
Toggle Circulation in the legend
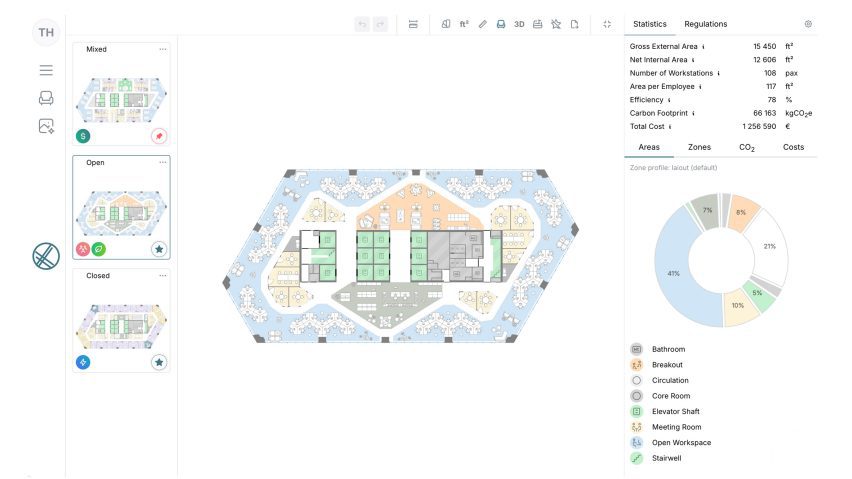[x=660, y=380]
